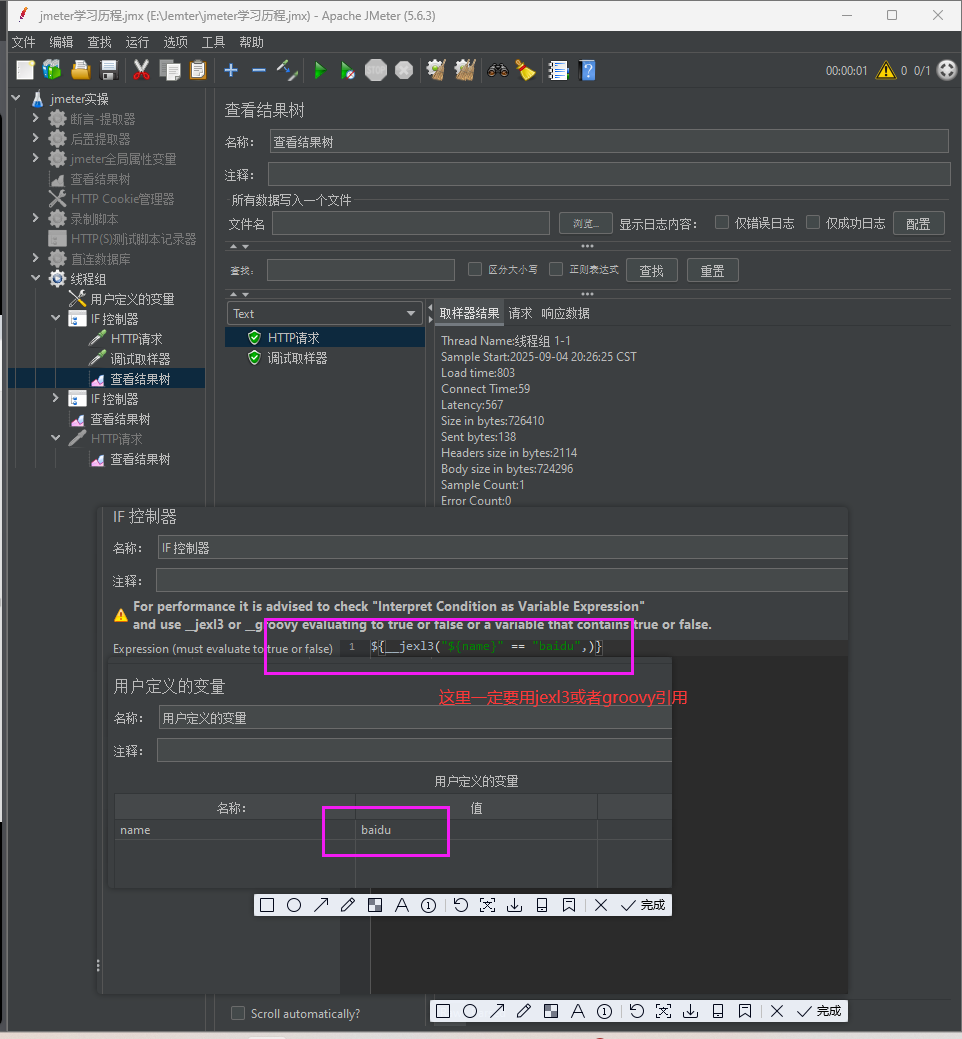
Task: Click the X cancel icon left of lower 完成
Action: coord(777,1011)
